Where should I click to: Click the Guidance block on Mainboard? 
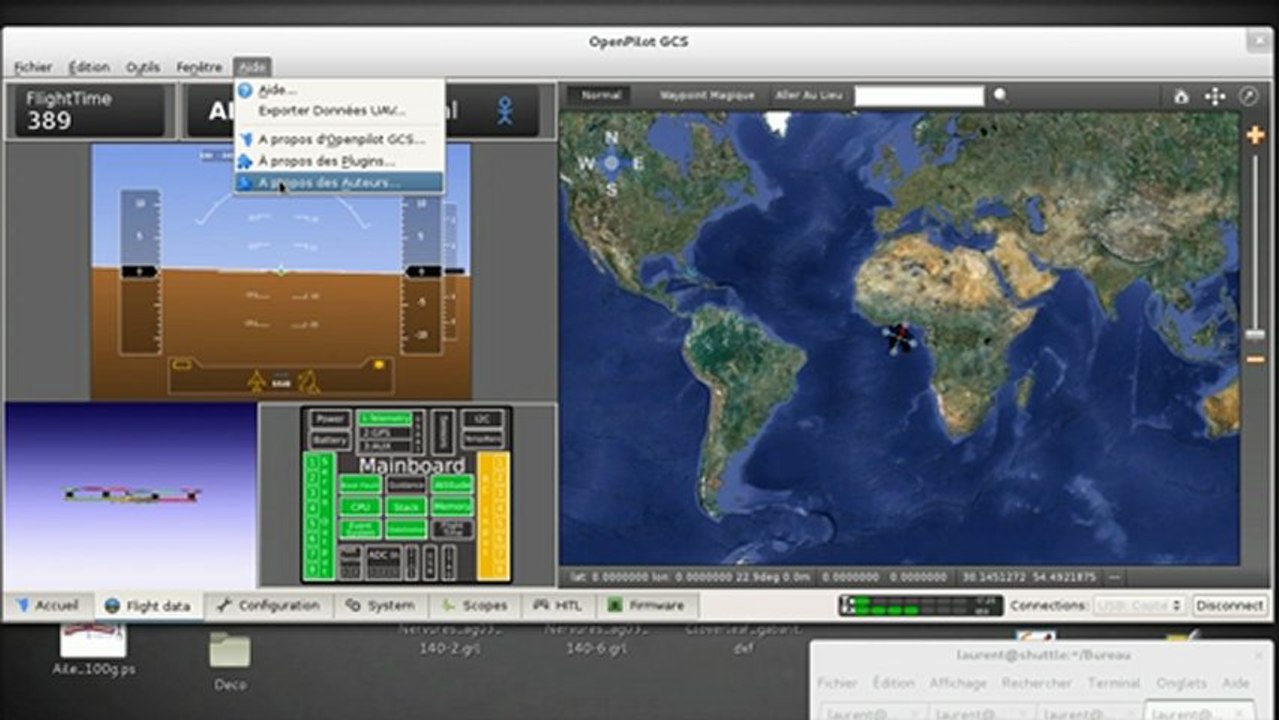(405, 484)
